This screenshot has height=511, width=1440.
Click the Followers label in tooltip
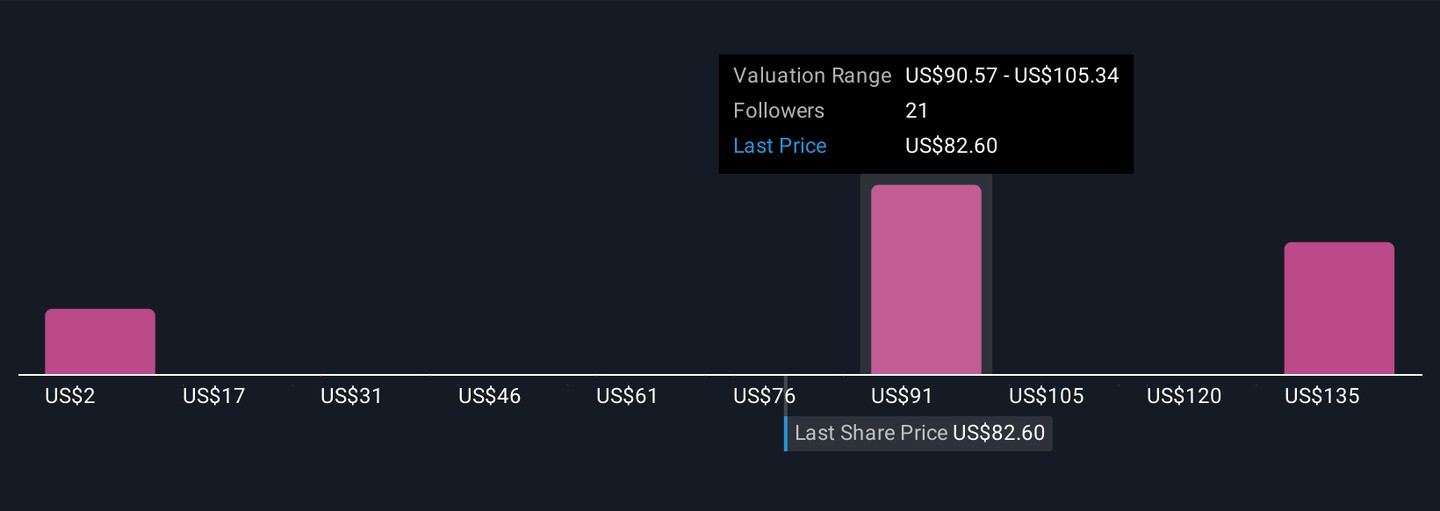[779, 111]
